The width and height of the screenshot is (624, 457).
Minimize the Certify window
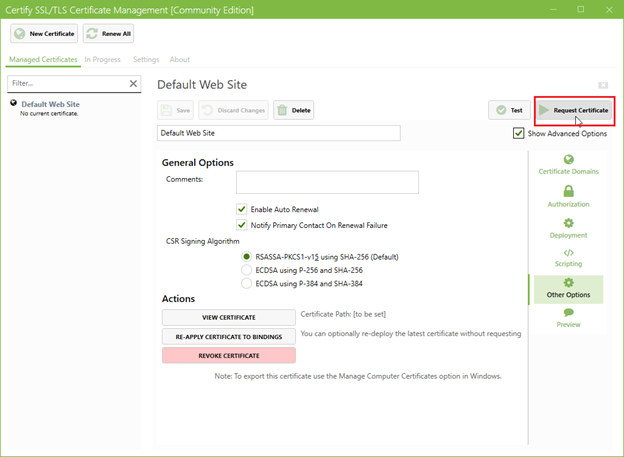[x=553, y=9]
